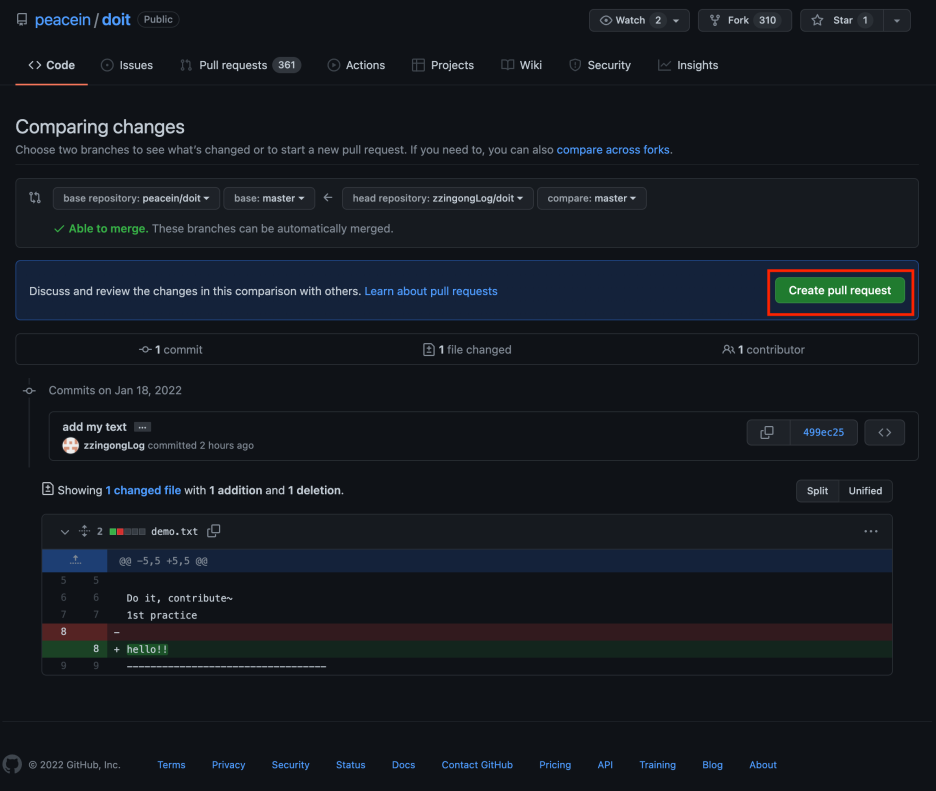
Task: Expand commit message ellipsis next to add my text
Action: pos(143,427)
